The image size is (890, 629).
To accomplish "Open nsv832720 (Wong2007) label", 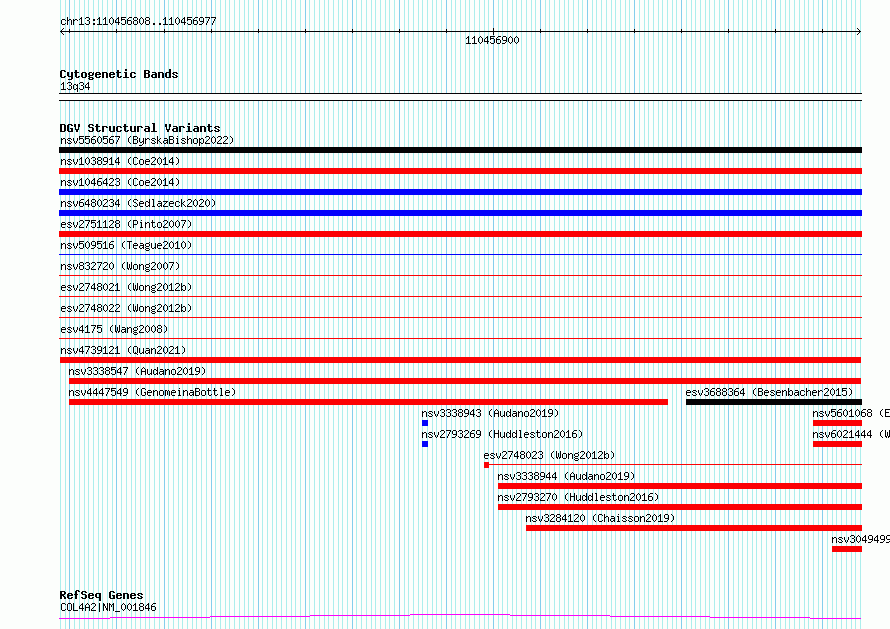I will click(120, 266).
